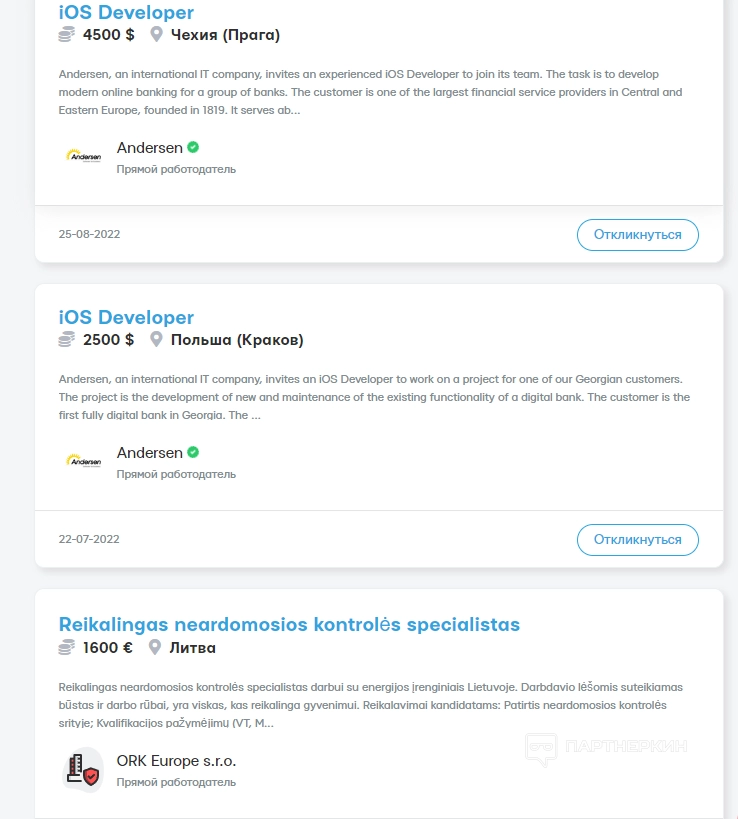Click the Andersen logo in the Prague listing
Viewport: 738px width, 819px height.
83,156
